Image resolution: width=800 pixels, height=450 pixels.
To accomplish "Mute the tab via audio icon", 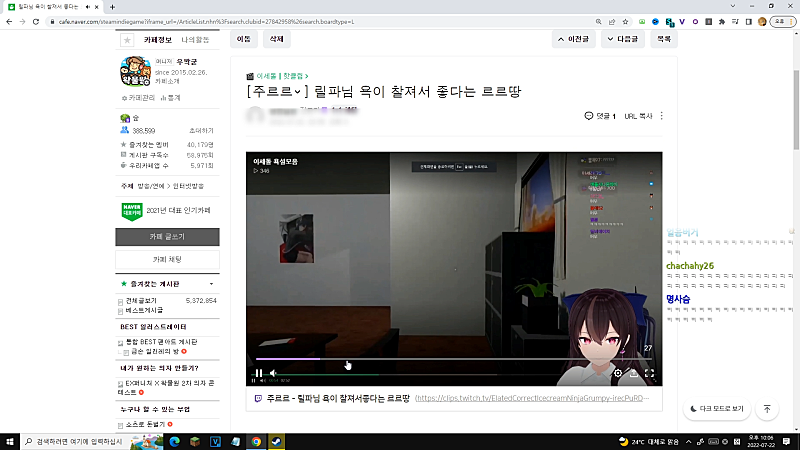I will tap(88, 7).
